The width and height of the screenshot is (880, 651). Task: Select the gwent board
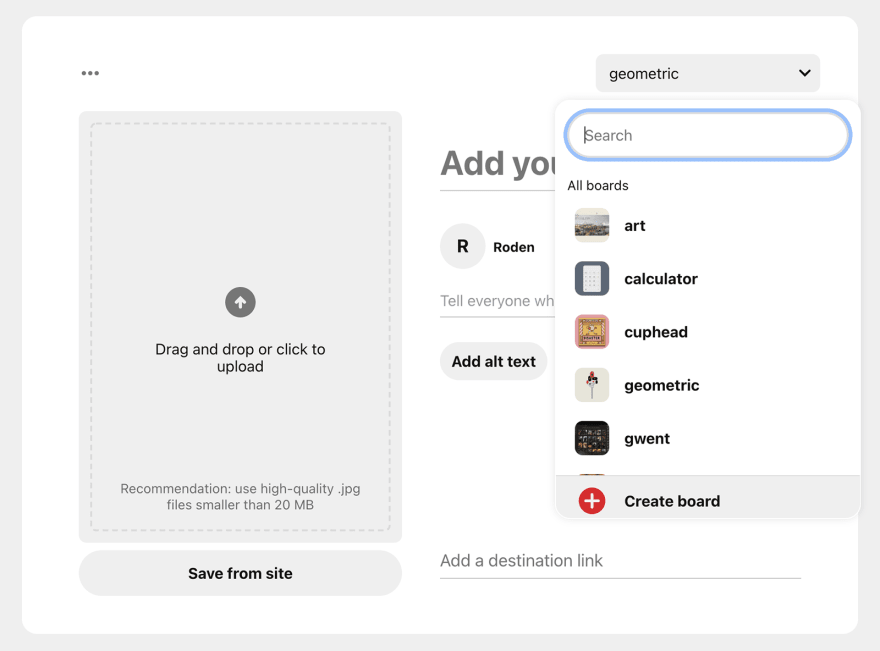tap(708, 438)
